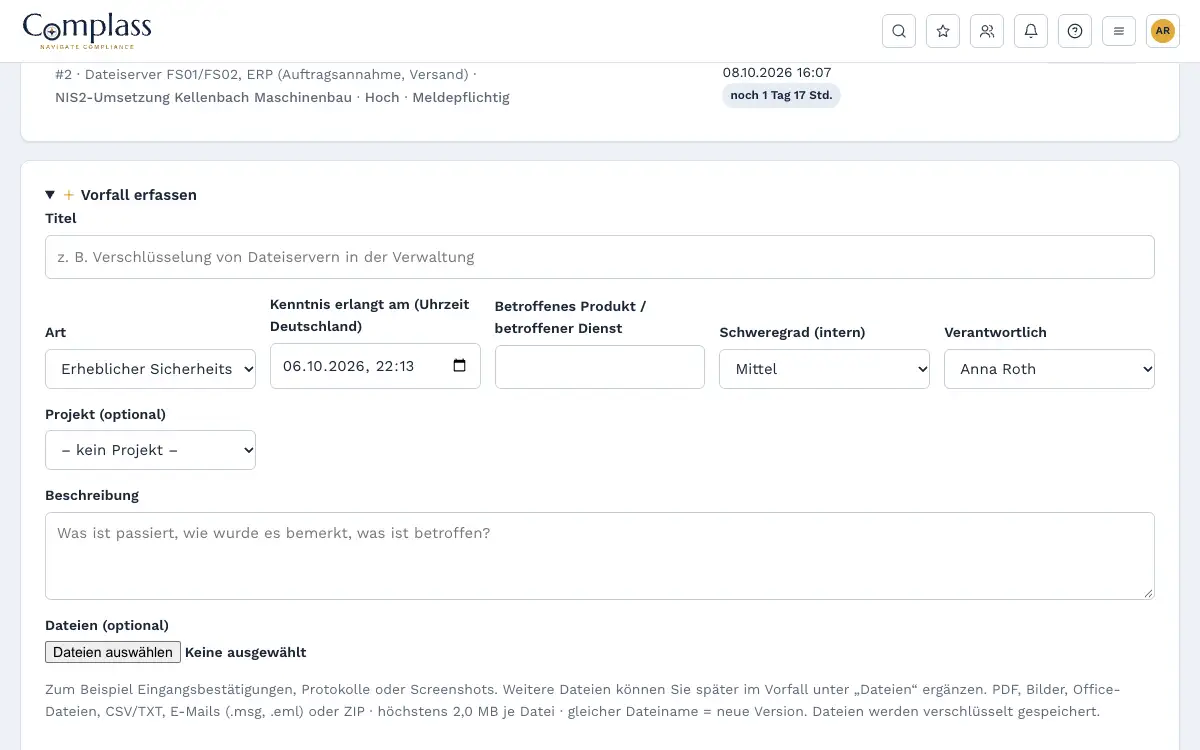The width and height of the screenshot is (1200, 750).
Task: Click the 'NIS2-Umsetzung Kellenbach Maschinenbau' text
Action: tap(205, 97)
